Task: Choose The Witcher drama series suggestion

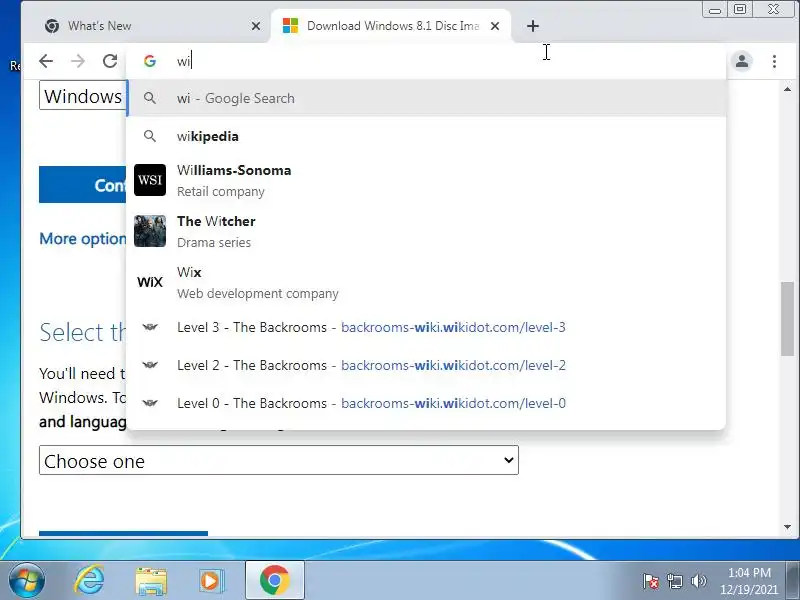Action: click(426, 231)
